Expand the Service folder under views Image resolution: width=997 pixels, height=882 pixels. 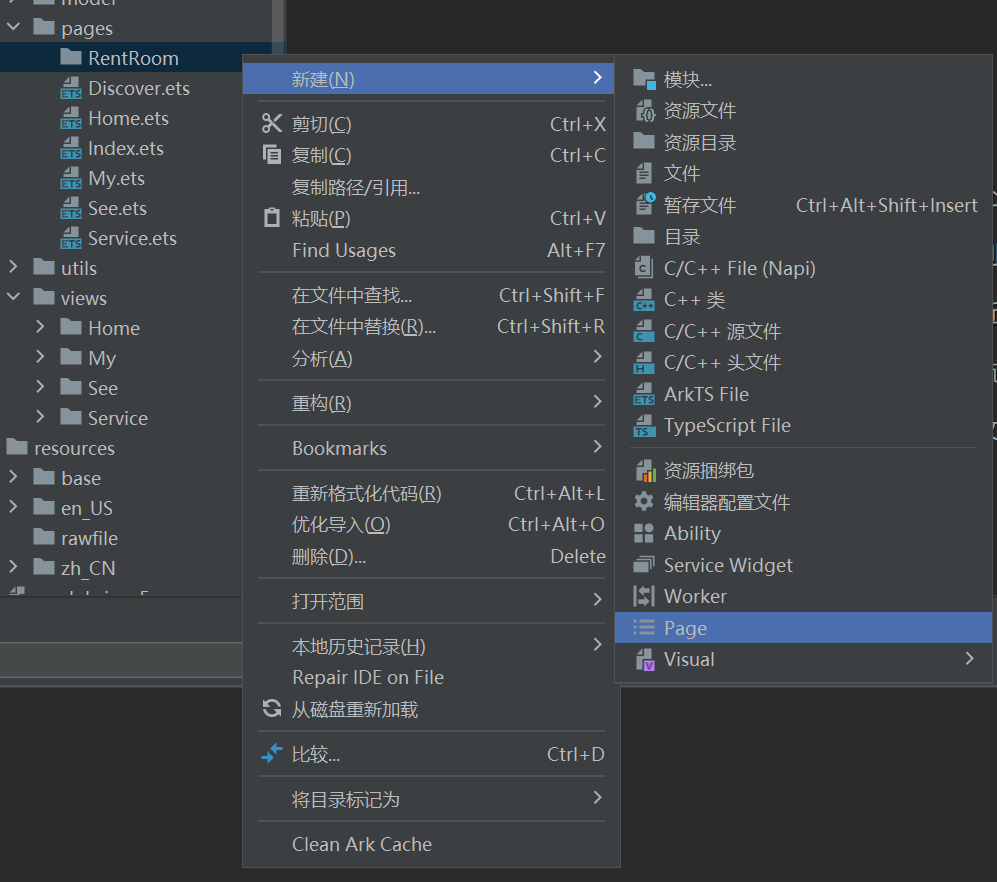pyautogui.click(x=40, y=417)
